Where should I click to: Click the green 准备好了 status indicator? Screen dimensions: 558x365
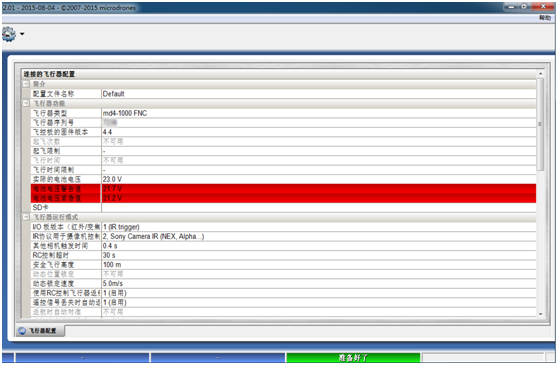point(353,358)
